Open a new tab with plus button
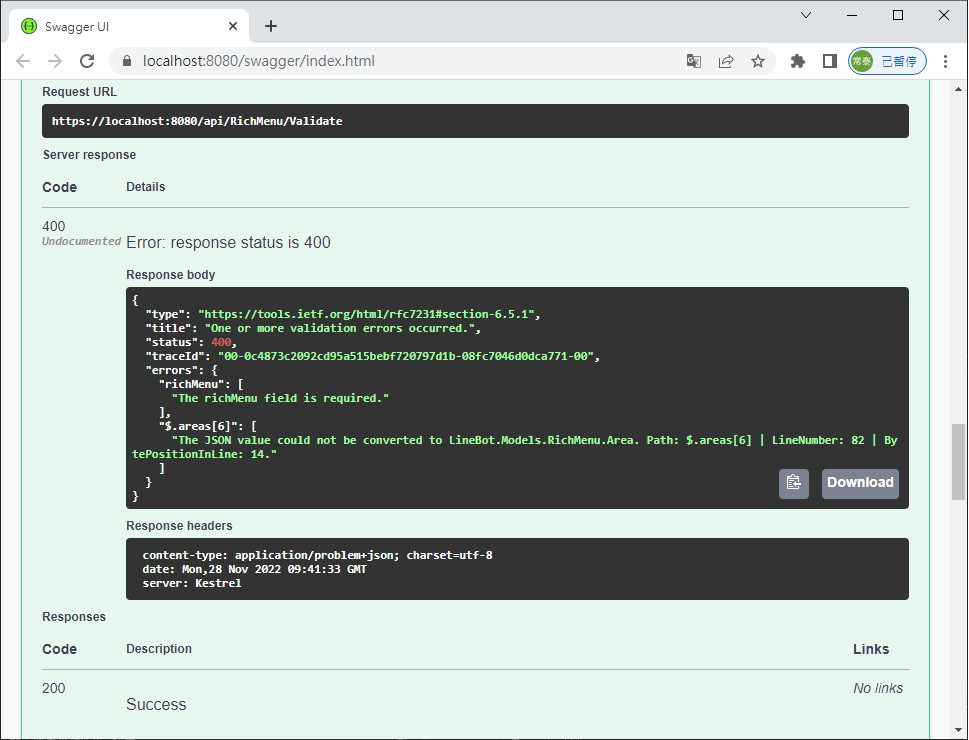Screen dimensions: 969x740 (271, 26)
